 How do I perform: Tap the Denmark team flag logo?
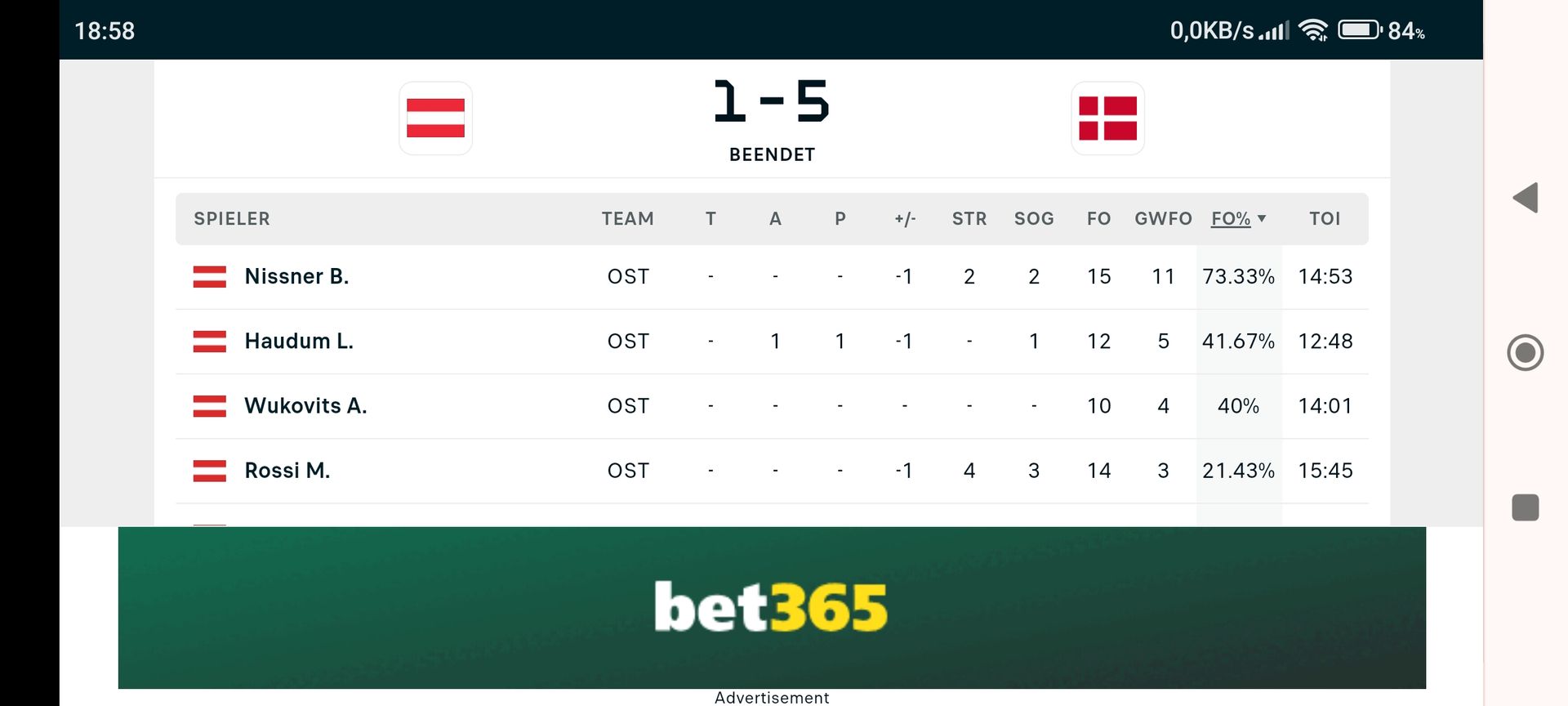tap(1107, 118)
